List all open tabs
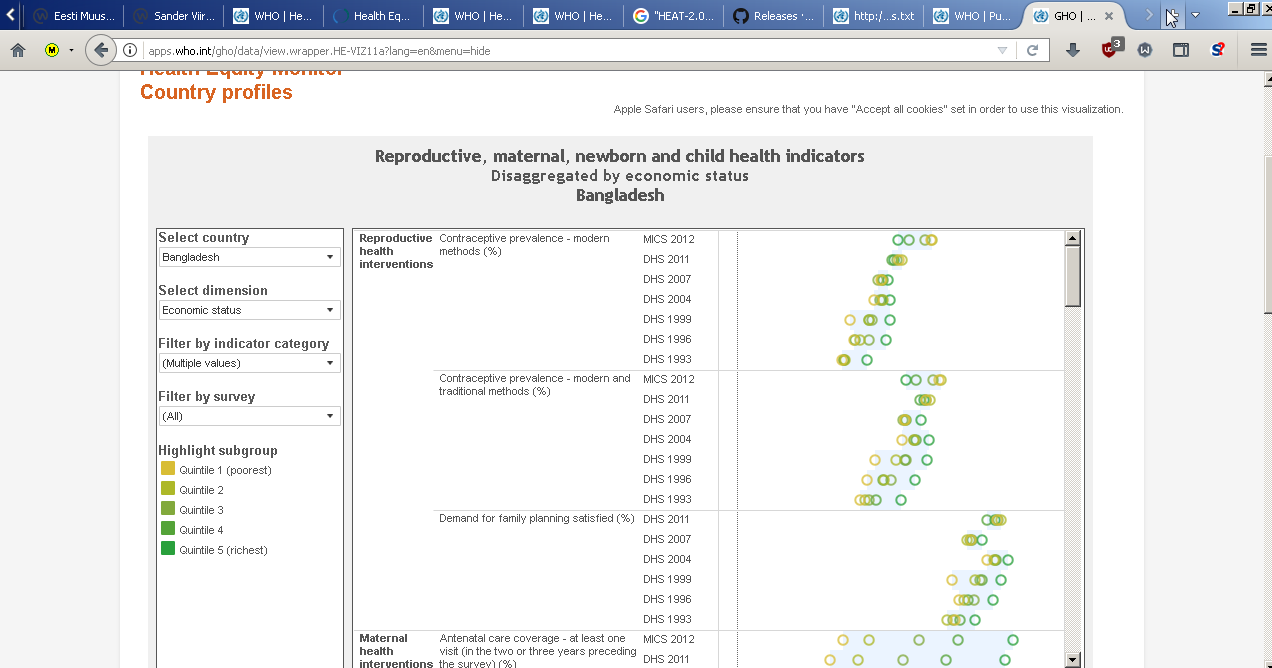Screen dimensions: 1272x668 tap(1195, 16)
